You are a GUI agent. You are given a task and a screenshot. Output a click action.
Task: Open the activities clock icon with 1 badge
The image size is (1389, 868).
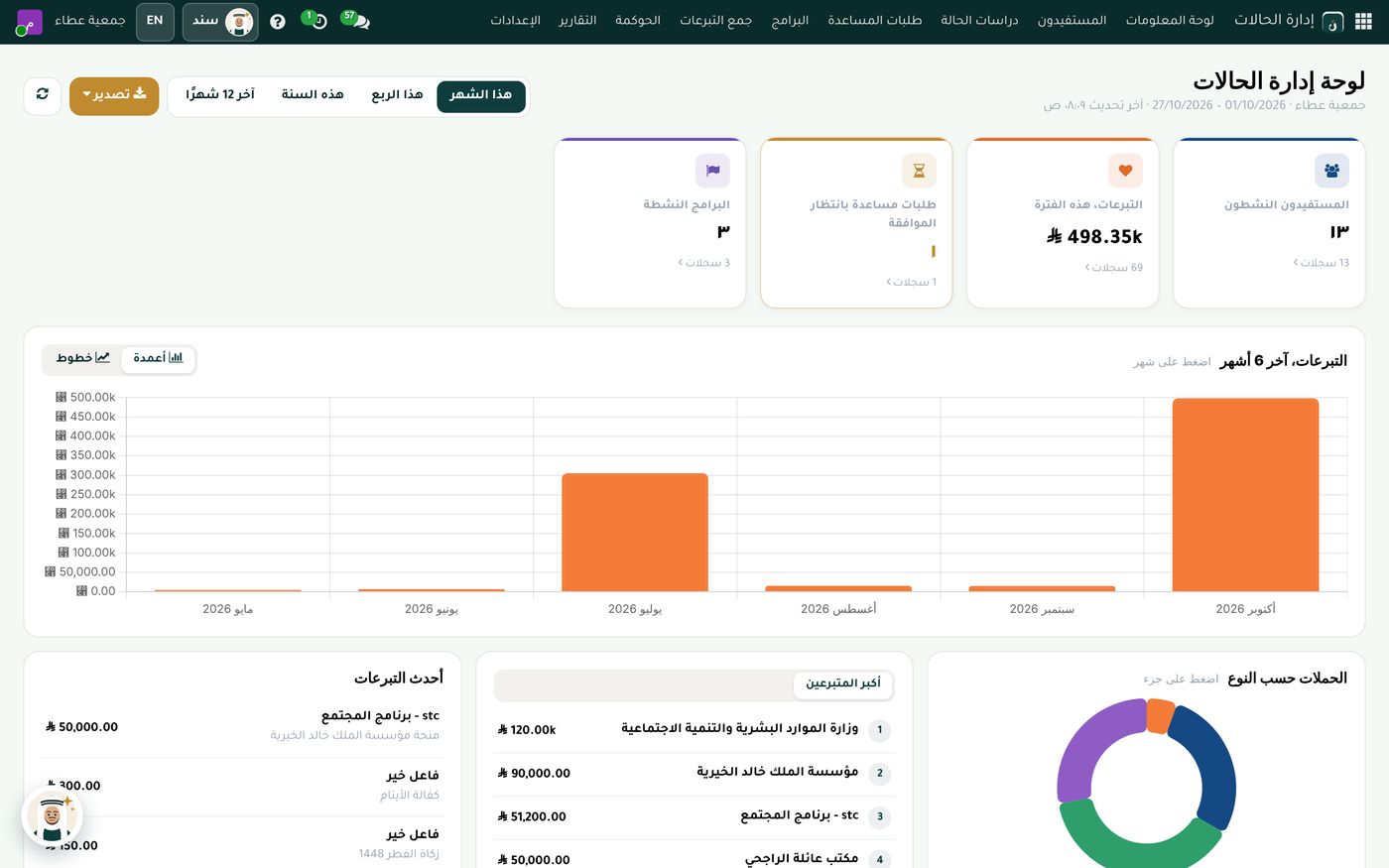(x=316, y=21)
